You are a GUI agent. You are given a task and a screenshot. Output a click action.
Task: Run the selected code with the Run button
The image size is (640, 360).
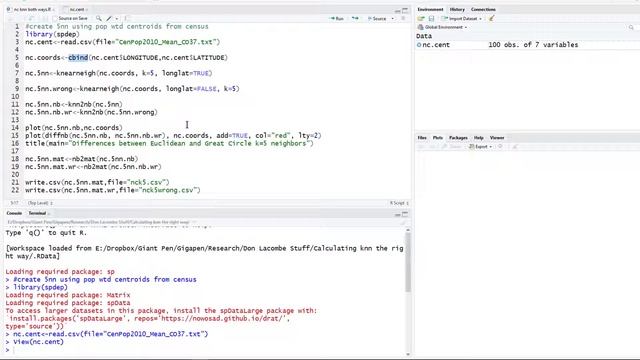pos(337,18)
